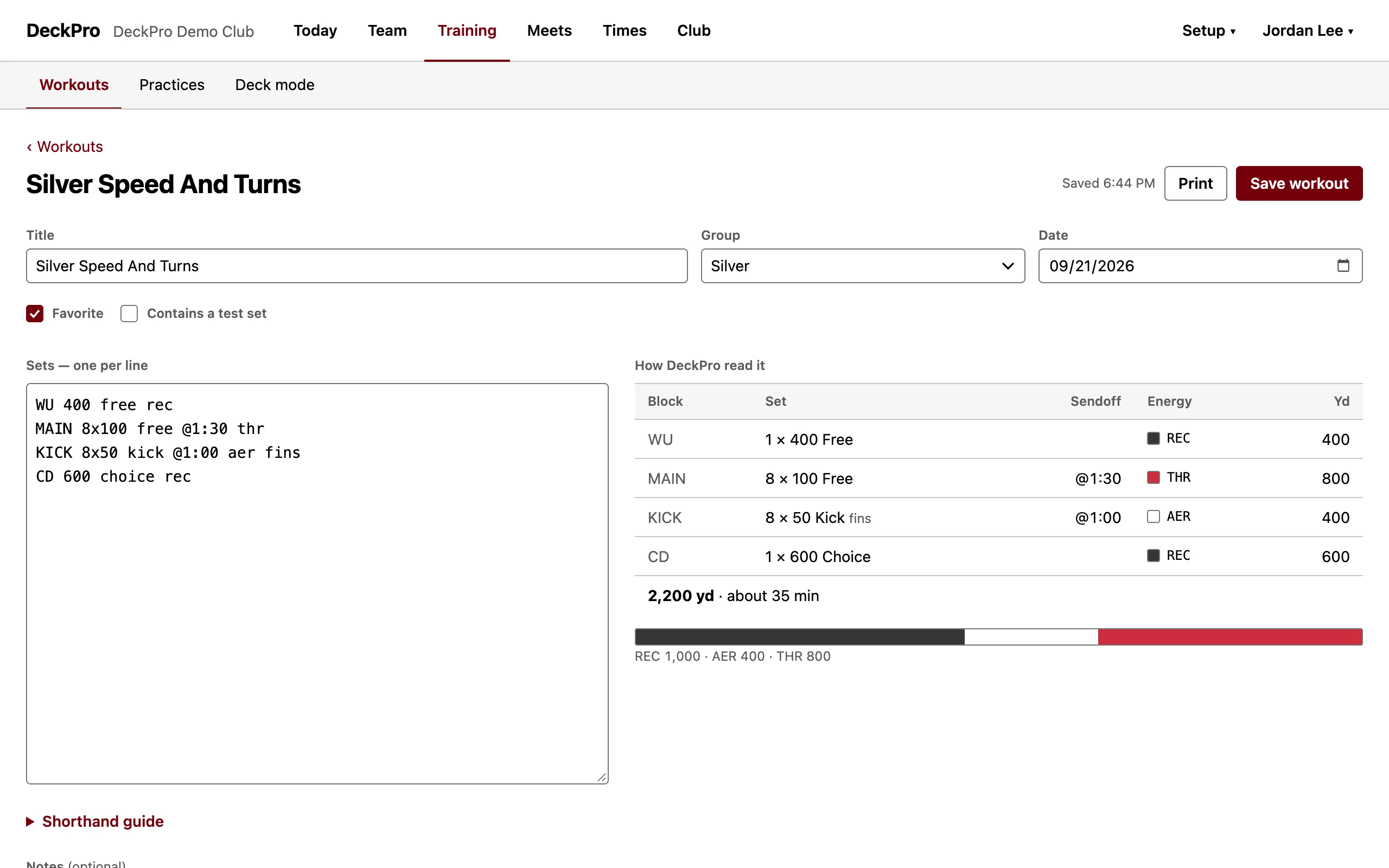The height and width of the screenshot is (868, 1389).
Task: Click the REC swatch in the CD row
Action: coord(1153,555)
